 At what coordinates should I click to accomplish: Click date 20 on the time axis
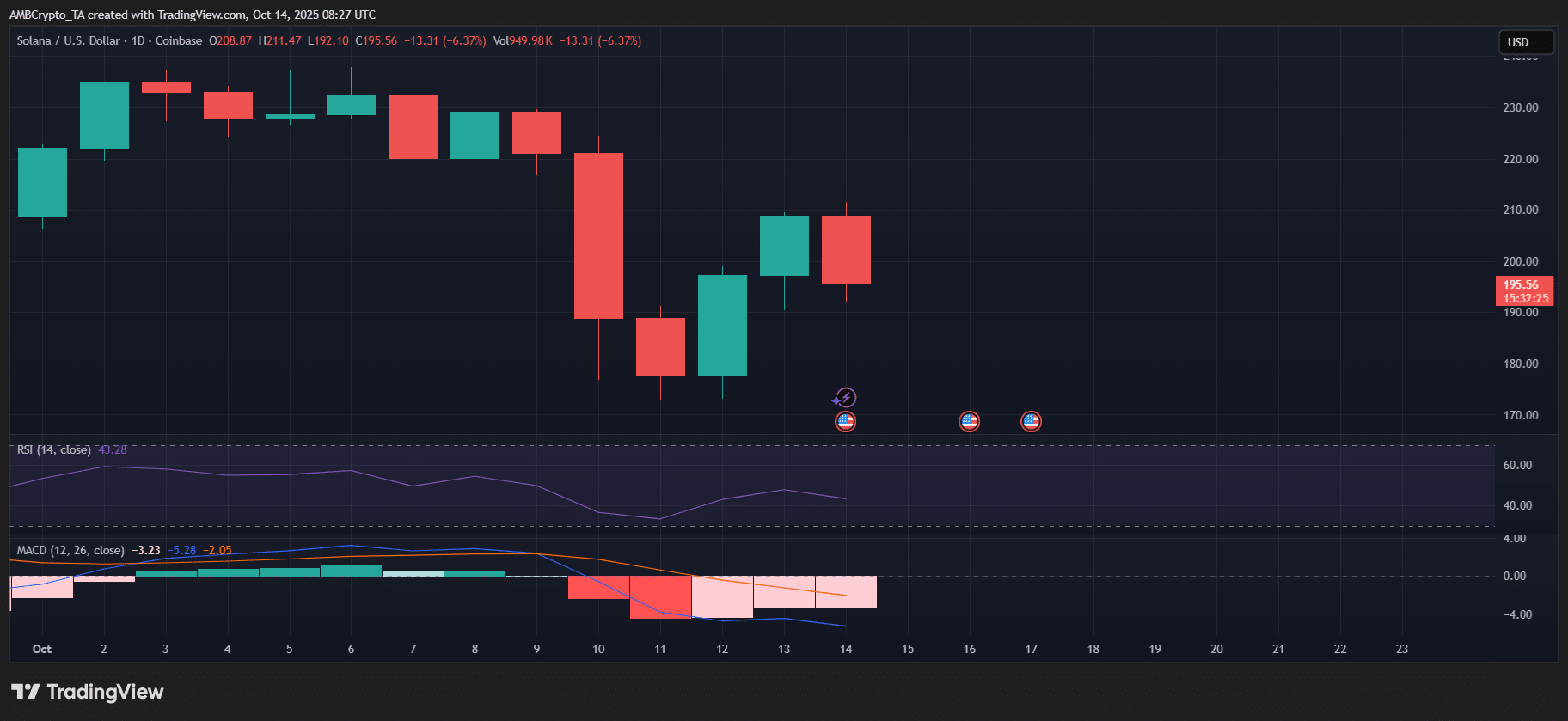[1216, 649]
